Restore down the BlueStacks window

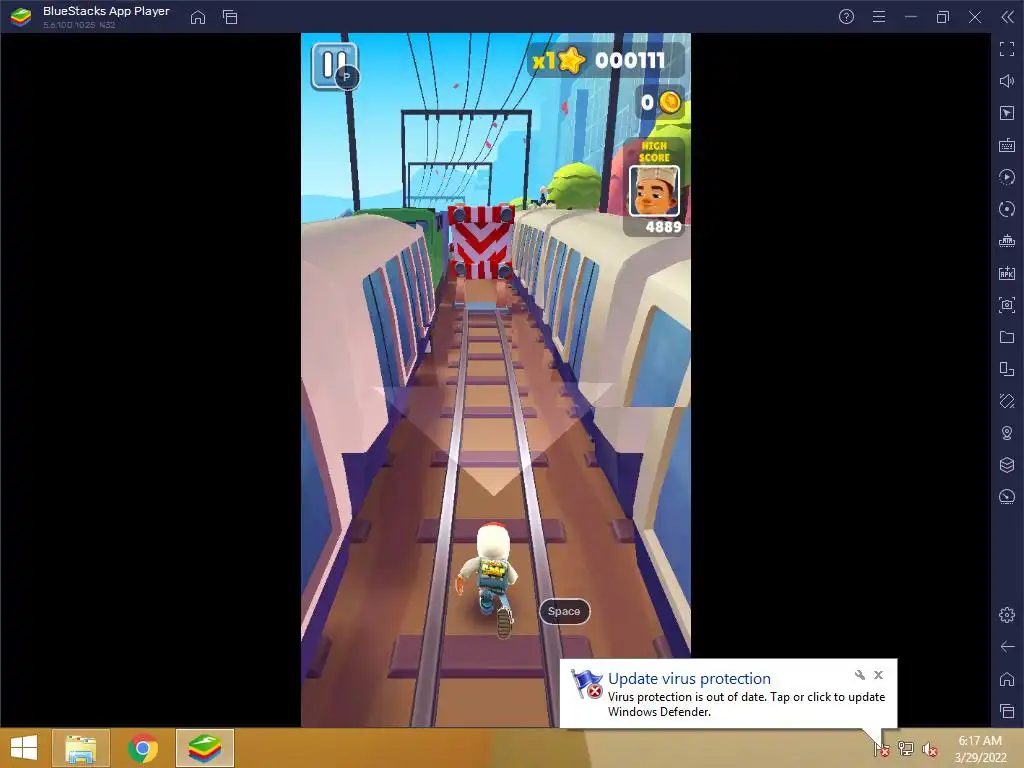coord(943,17)
